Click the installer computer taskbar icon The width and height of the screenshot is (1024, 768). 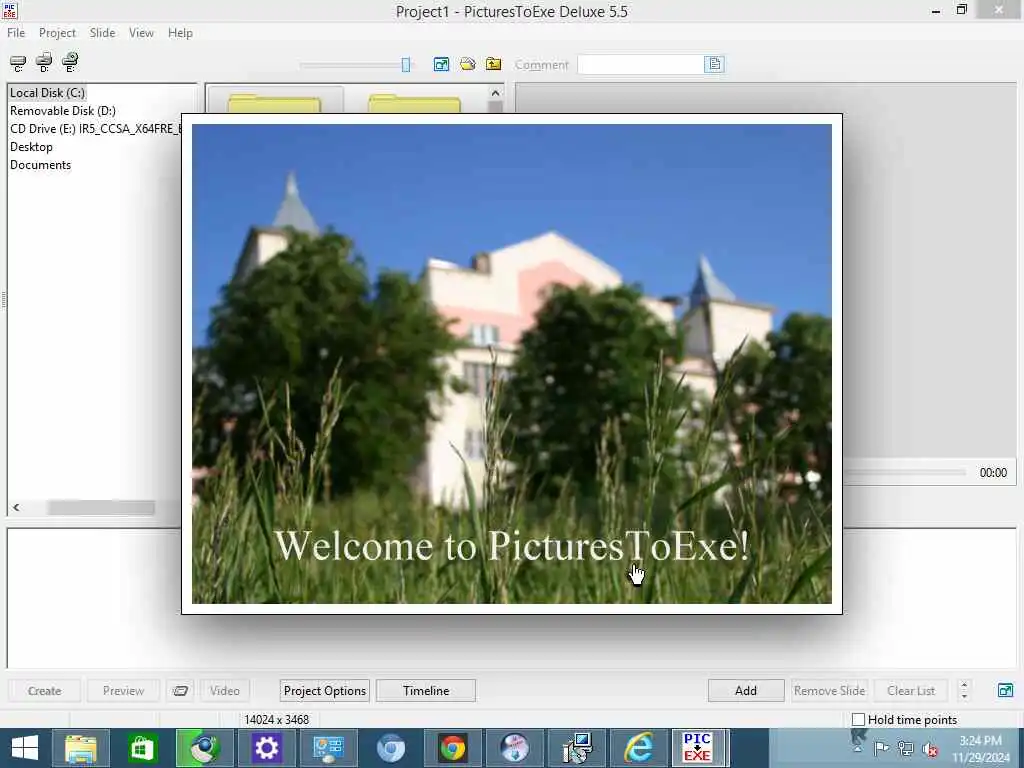click(x=577, y=748)
